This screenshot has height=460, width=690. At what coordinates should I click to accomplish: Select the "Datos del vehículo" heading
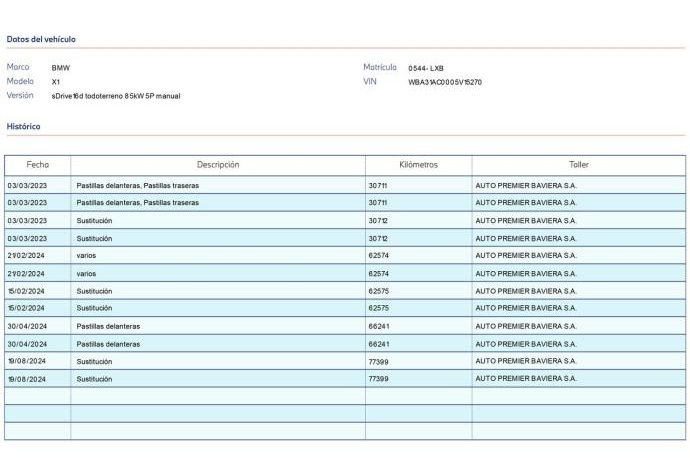pos(41,39)
